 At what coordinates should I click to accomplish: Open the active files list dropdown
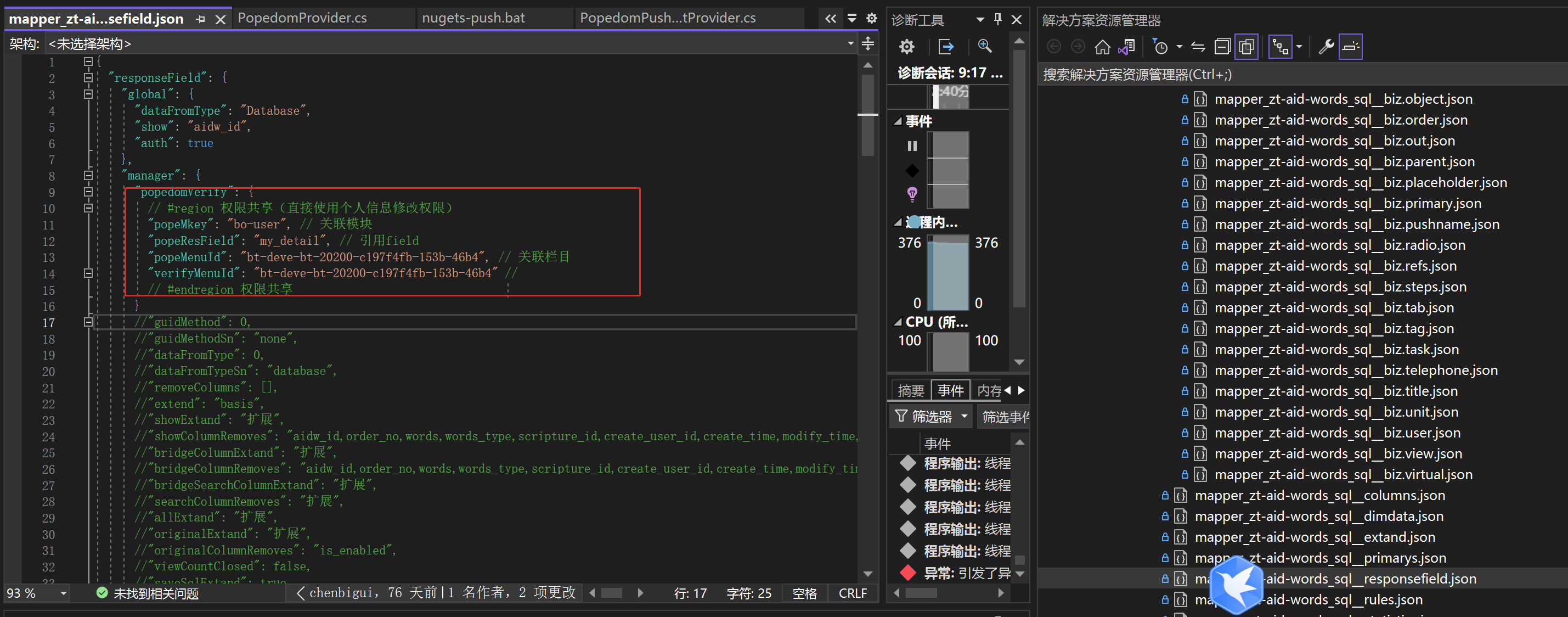click(x=852, y=18)
